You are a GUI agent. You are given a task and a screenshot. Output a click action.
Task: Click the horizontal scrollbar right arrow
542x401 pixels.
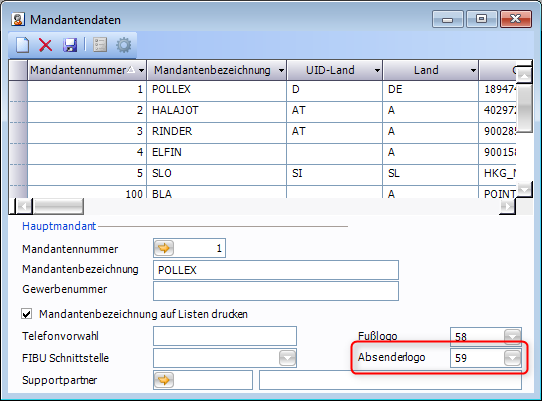coord(507,206)
